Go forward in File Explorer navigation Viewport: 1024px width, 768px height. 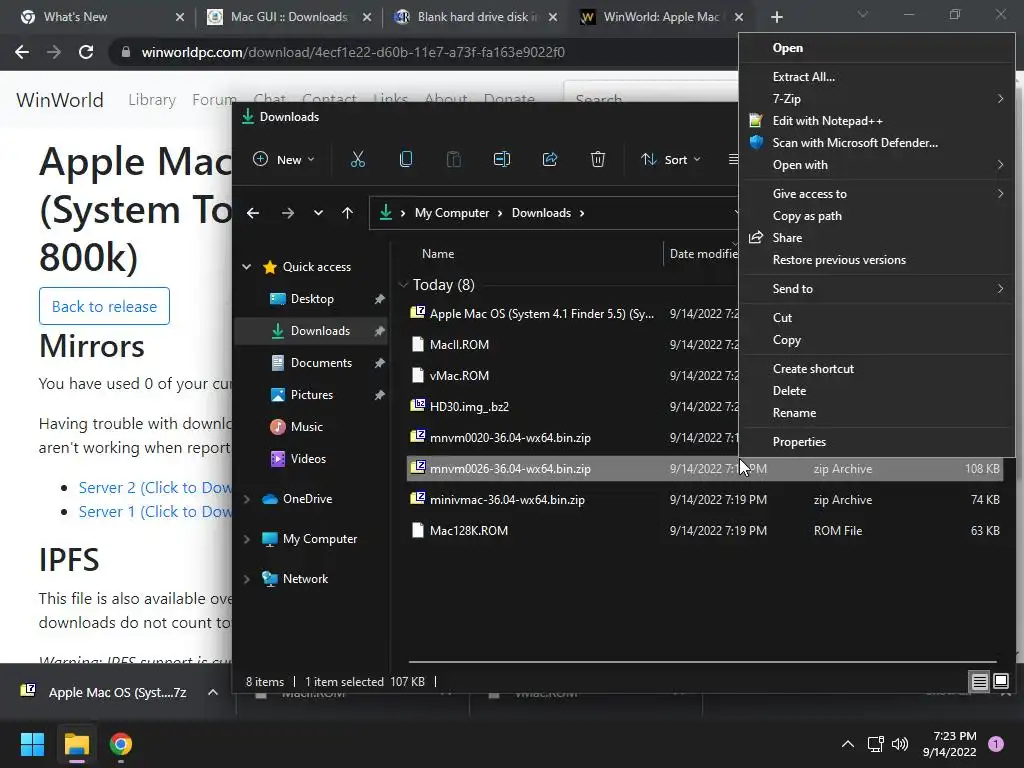(287, 213)
